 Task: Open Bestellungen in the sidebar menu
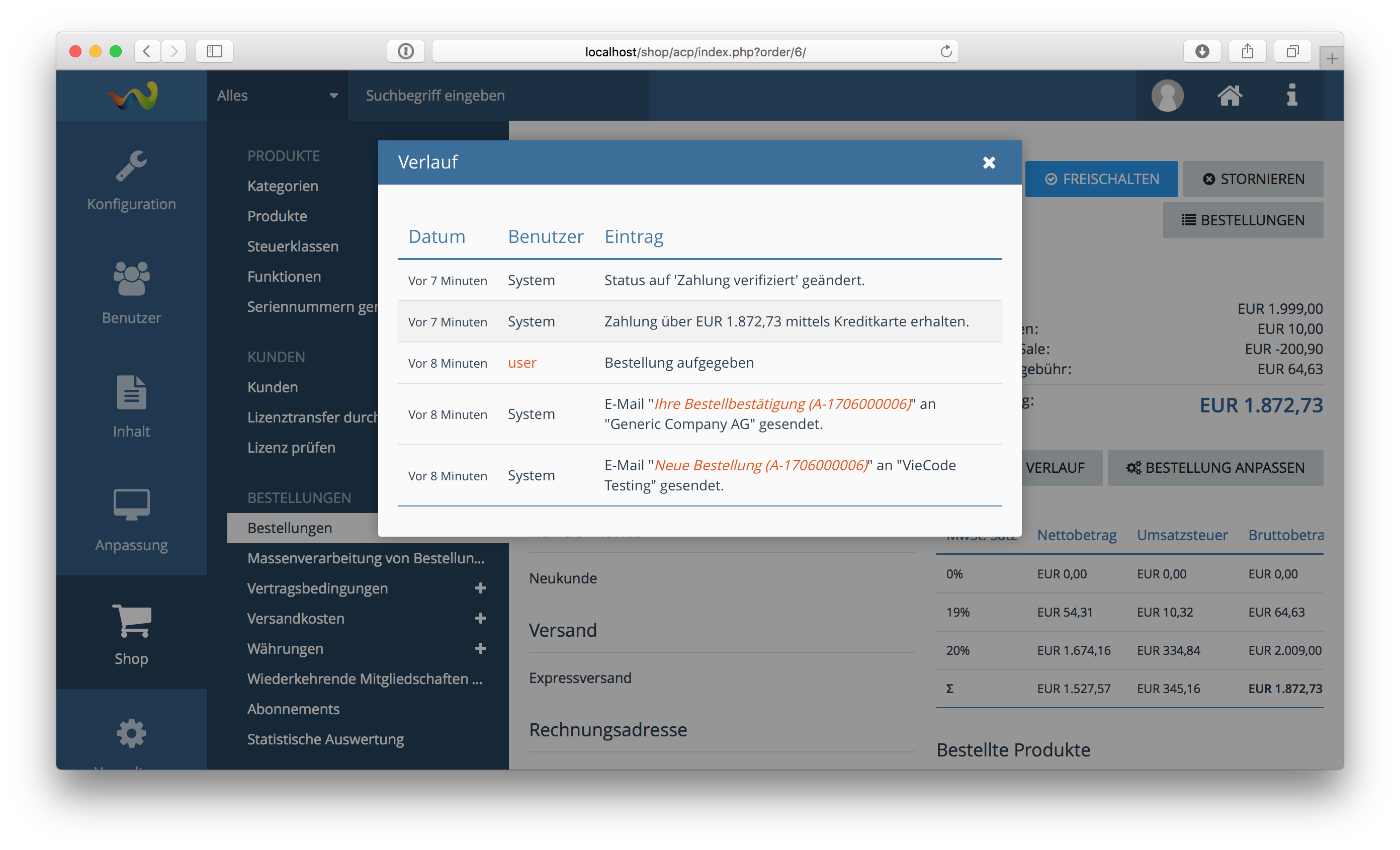pyautogui.click(x=290, y=528)
